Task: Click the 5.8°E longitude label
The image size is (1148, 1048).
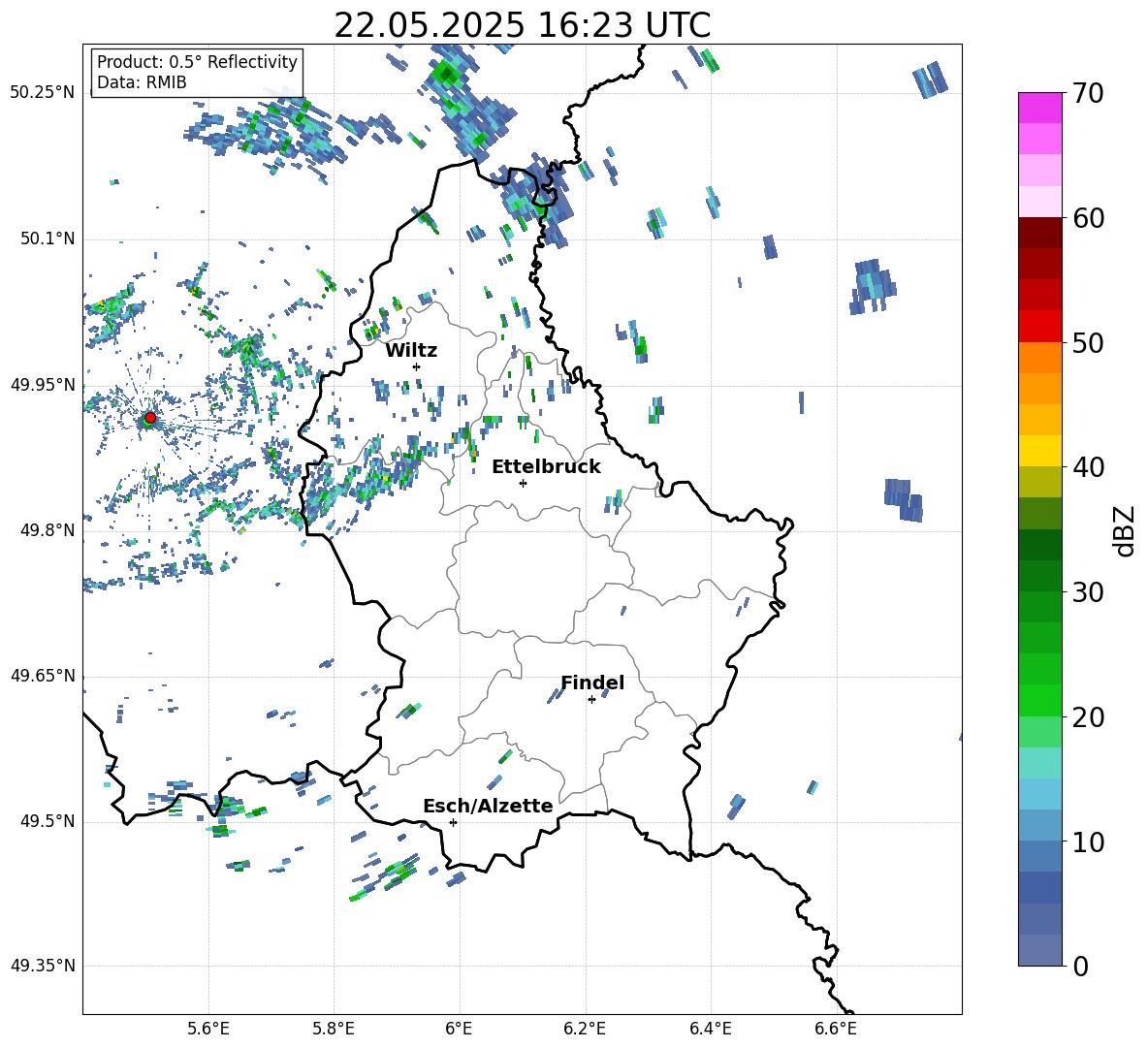Action: 334,1029
